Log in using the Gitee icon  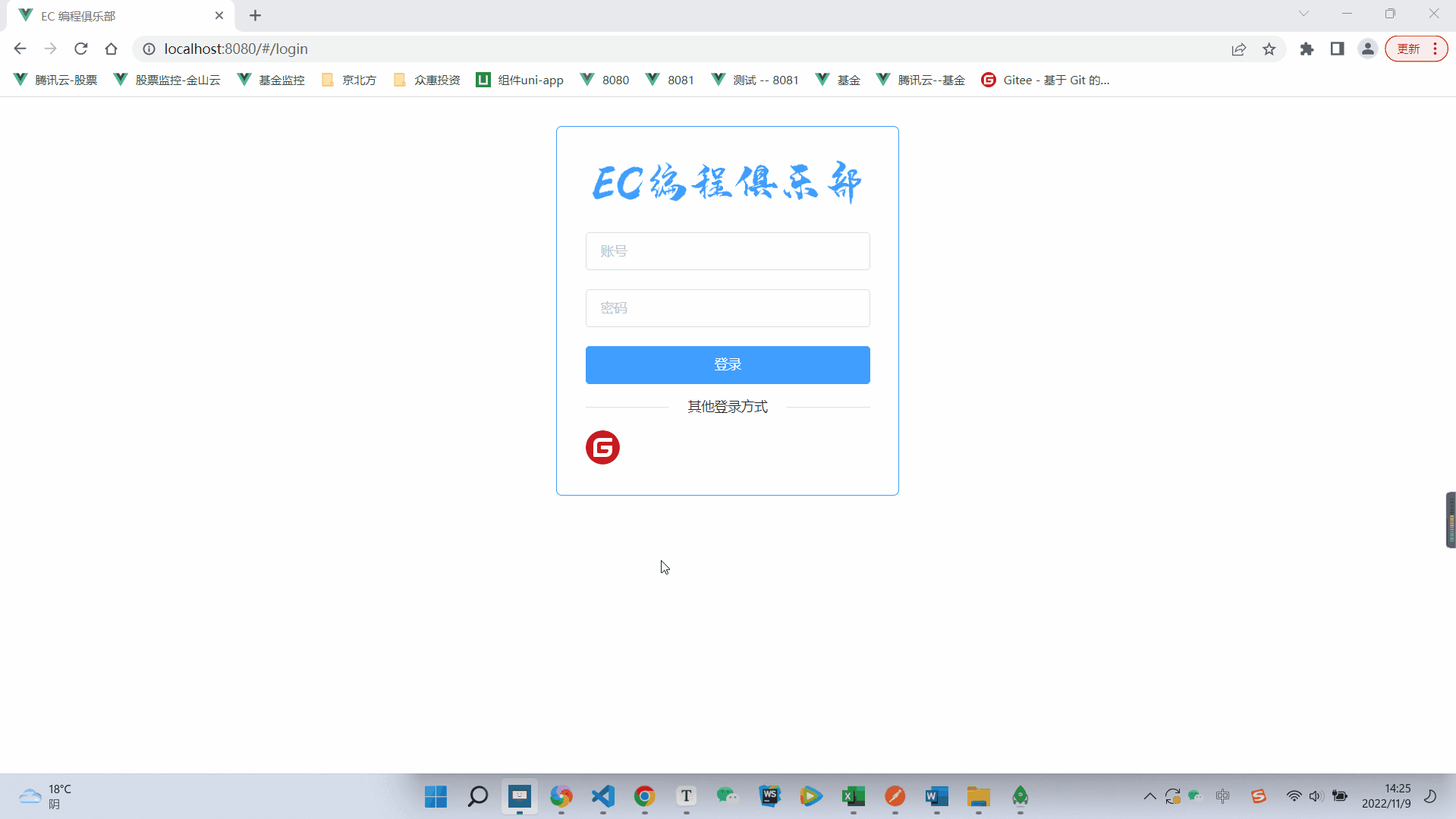click(x=602, y=448)
